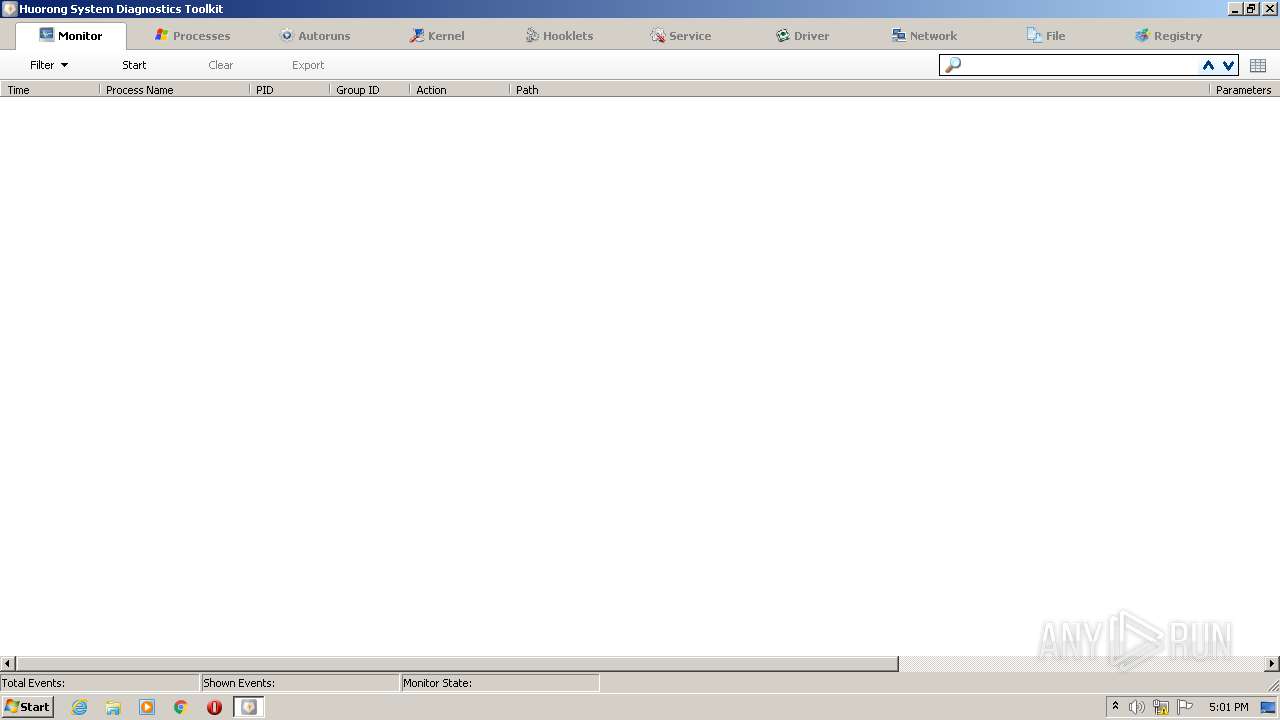Sort by the Action column header
The width and height of the screenshot is (1280, 720).
point(460,90)
